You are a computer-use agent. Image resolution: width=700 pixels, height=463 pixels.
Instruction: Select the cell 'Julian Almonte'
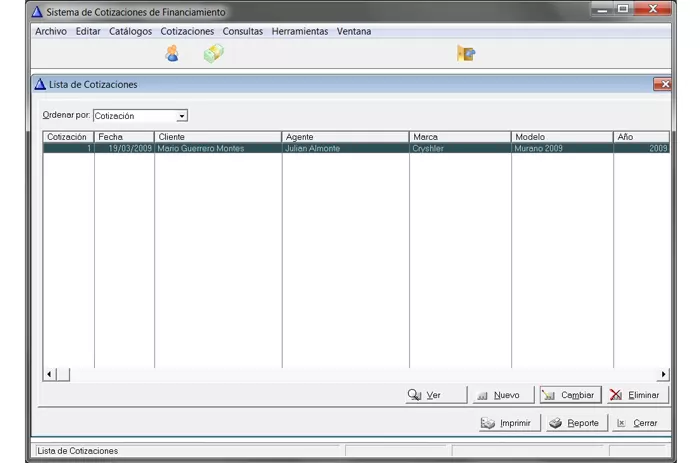346,148
